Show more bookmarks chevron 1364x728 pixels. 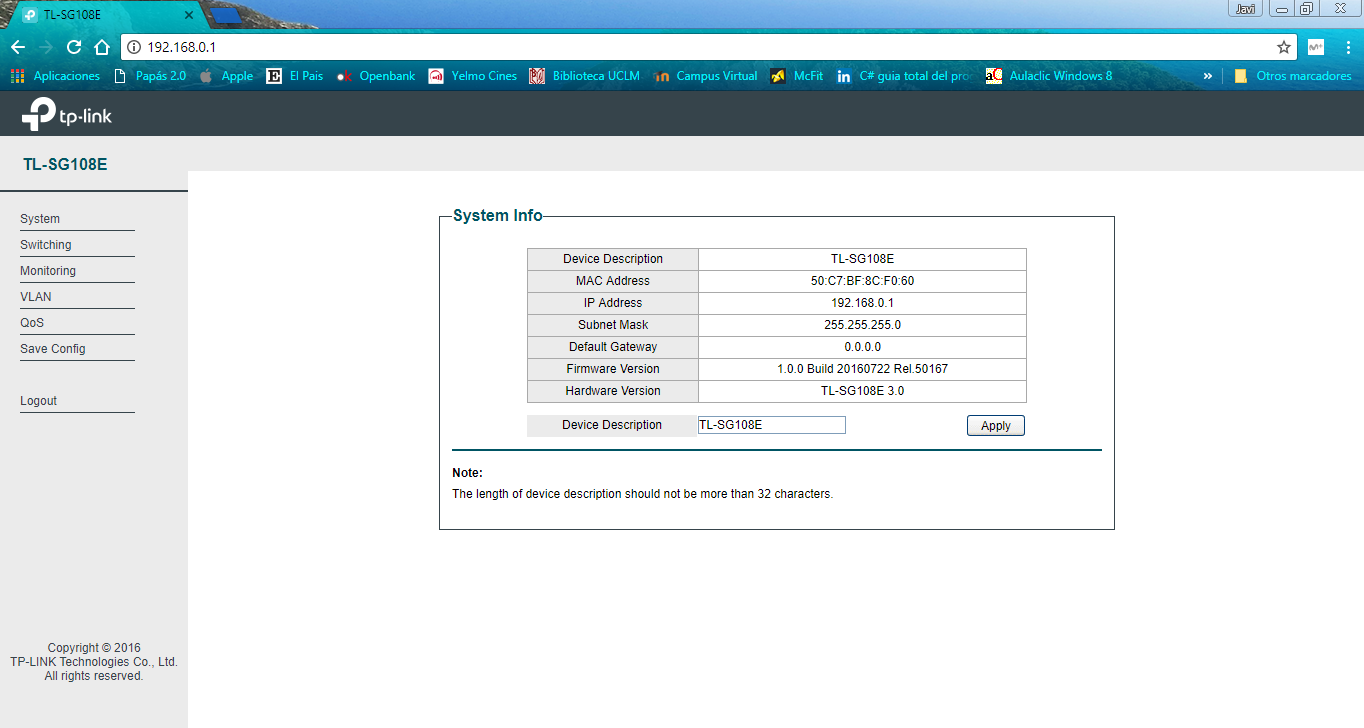(1207, 76)
